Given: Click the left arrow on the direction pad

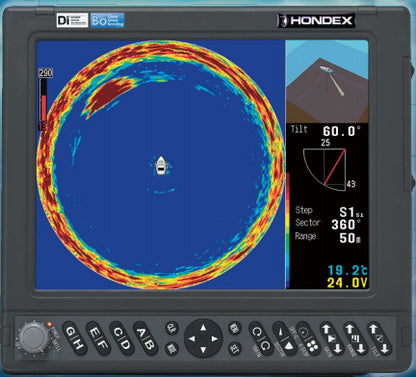Looking at the screenshot, I should click(x=192, y=339).
